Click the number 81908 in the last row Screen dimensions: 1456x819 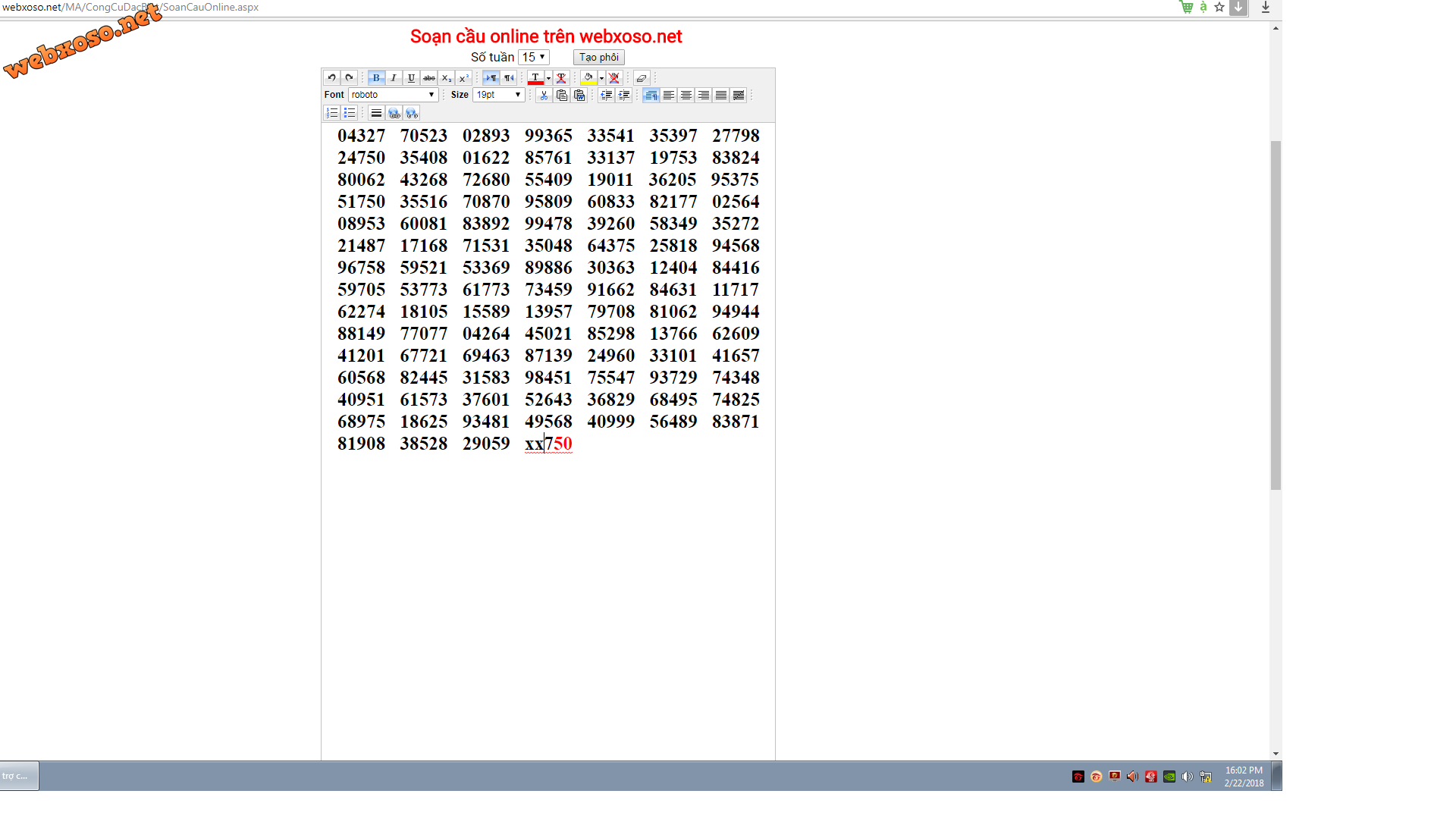point(362,444)
